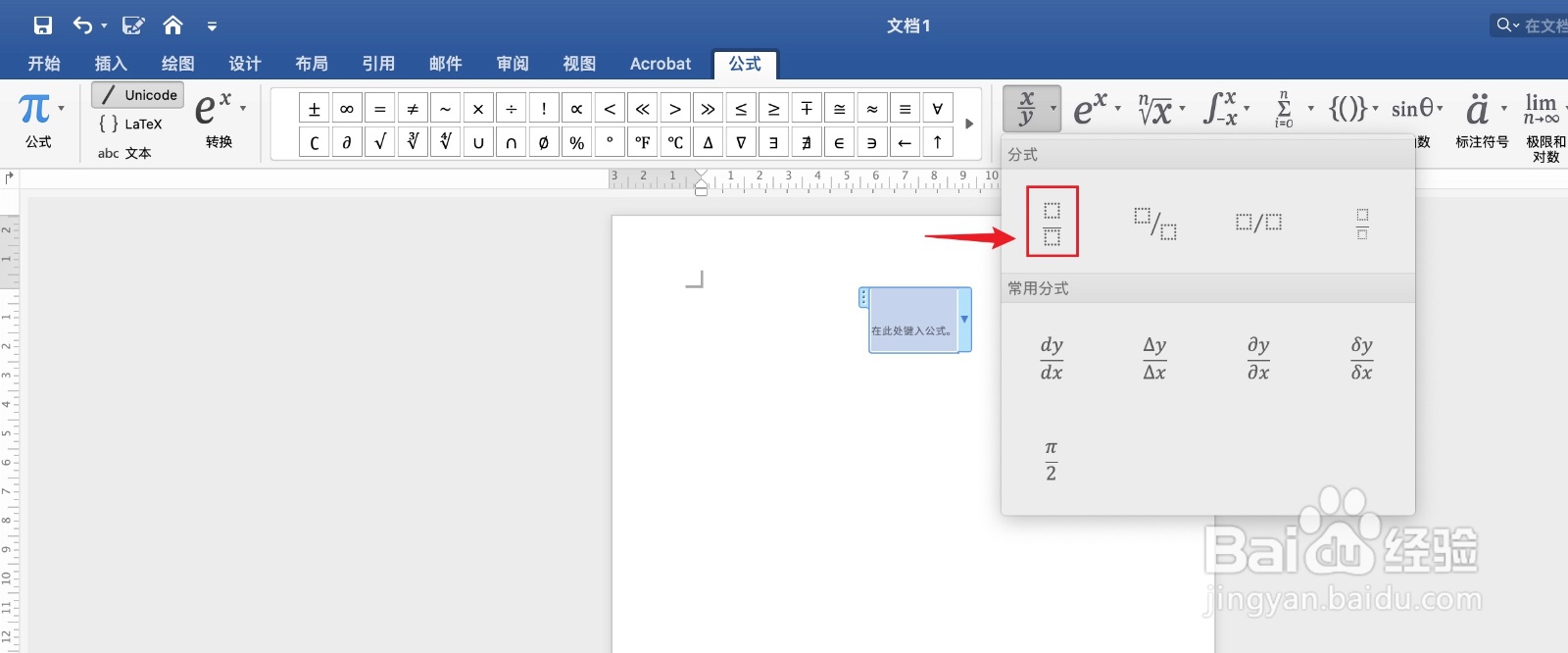1568x653 pixels.
Task: Insert the percent symbol
Action: (x=576, y=142)
